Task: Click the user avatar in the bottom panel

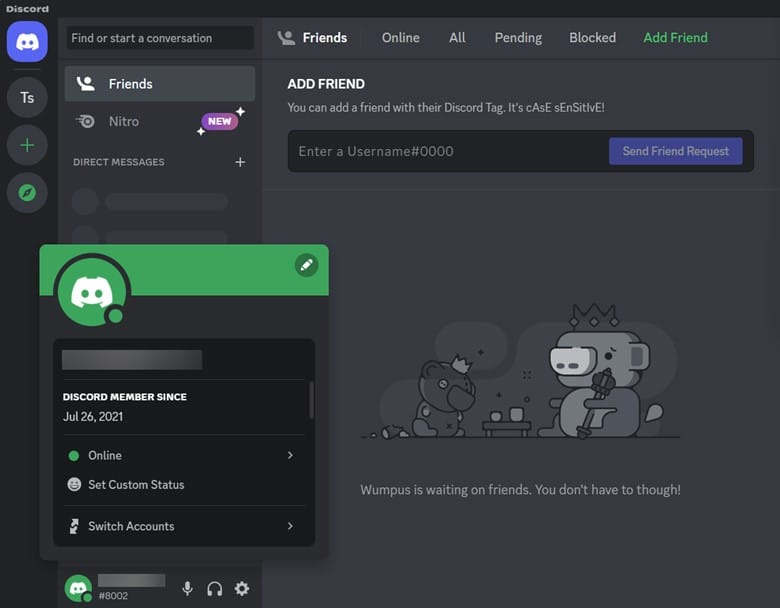Action: pyautogui.click(x=78, y=588)
